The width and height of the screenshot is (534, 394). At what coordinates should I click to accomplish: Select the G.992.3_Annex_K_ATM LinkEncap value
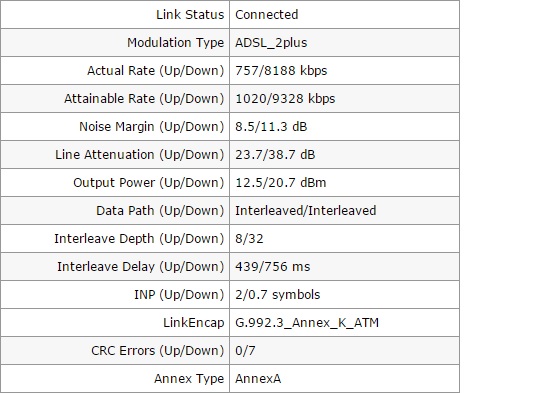coord(307,322)
